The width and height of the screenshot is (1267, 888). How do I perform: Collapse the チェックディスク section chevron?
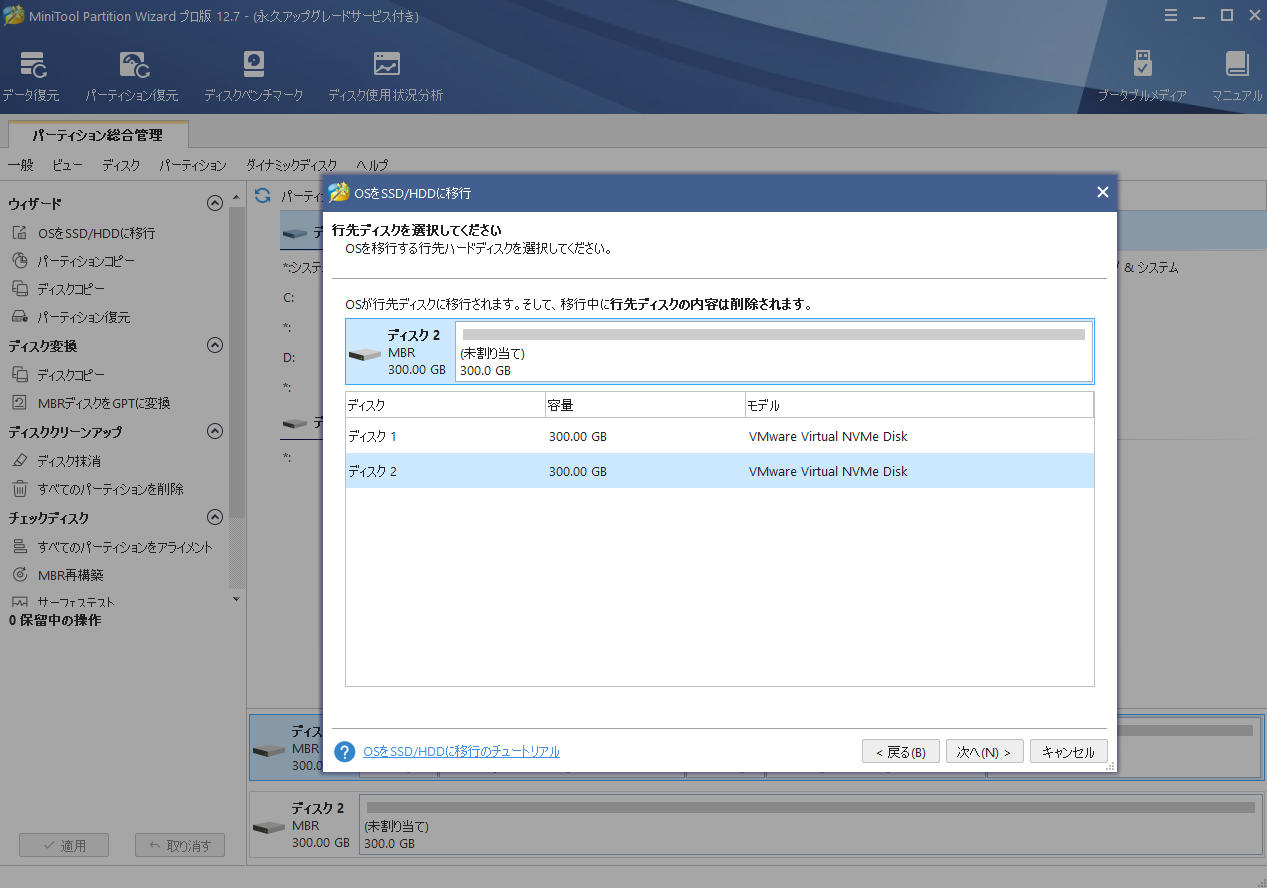214,517
